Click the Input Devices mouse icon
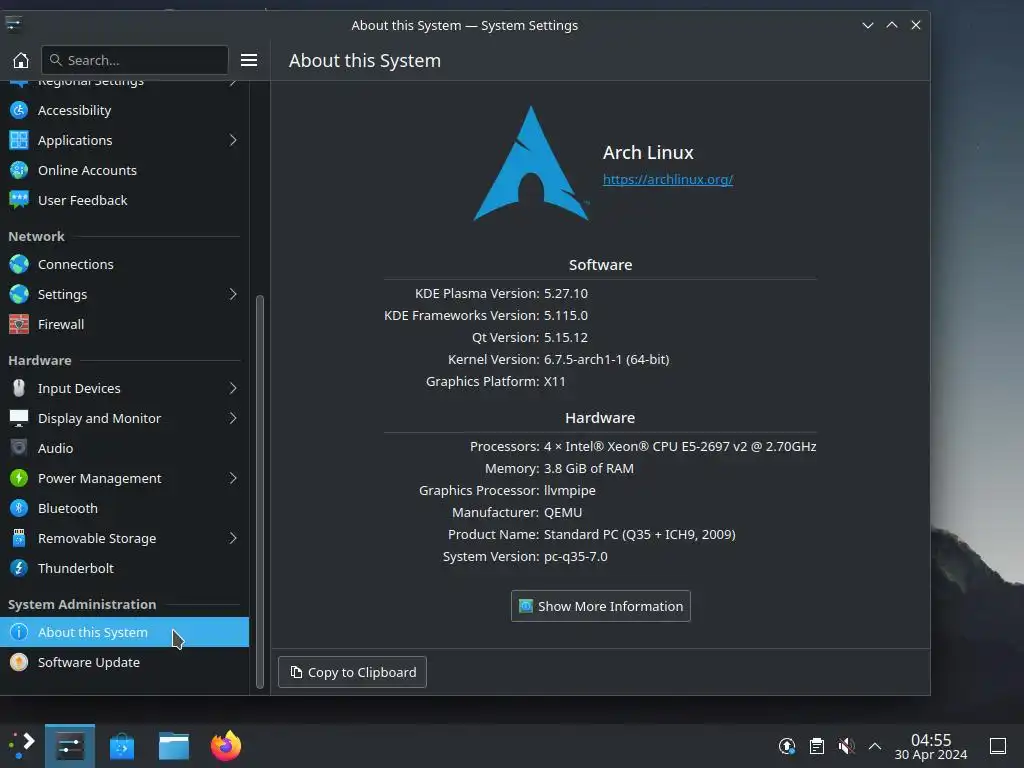 click(19, 389)
